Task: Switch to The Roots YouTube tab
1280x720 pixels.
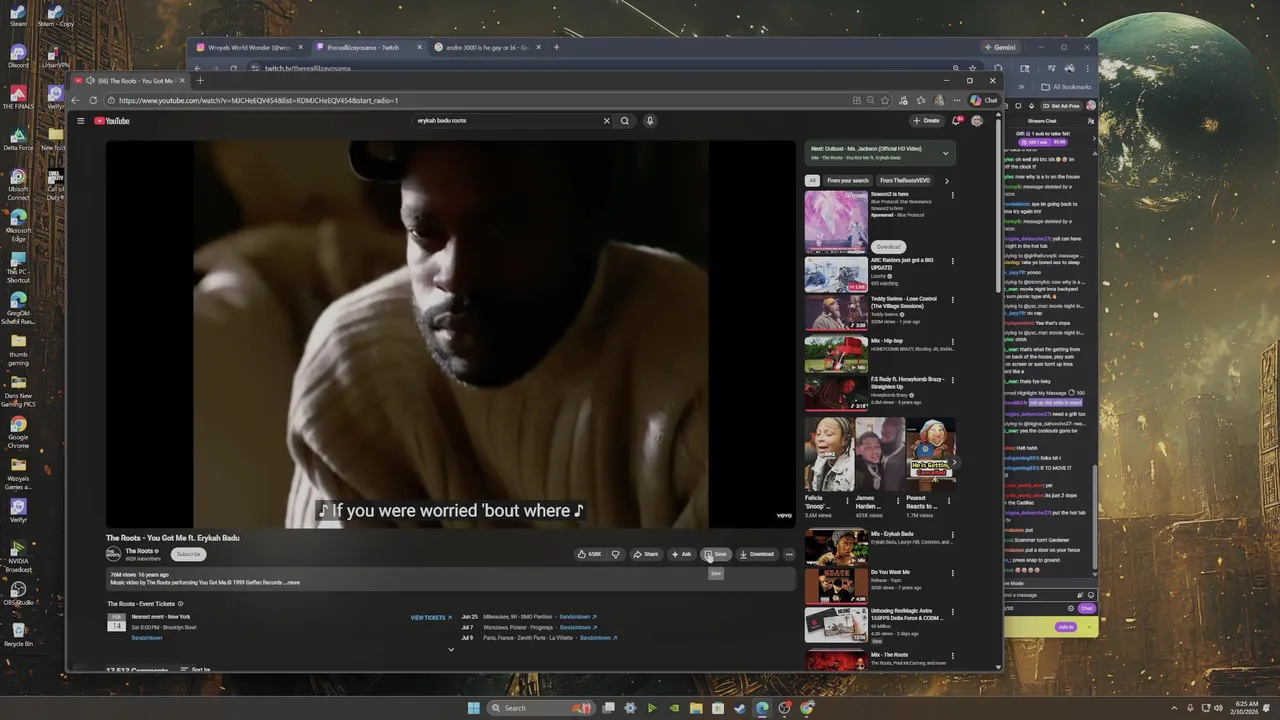Action: (128, 80)
